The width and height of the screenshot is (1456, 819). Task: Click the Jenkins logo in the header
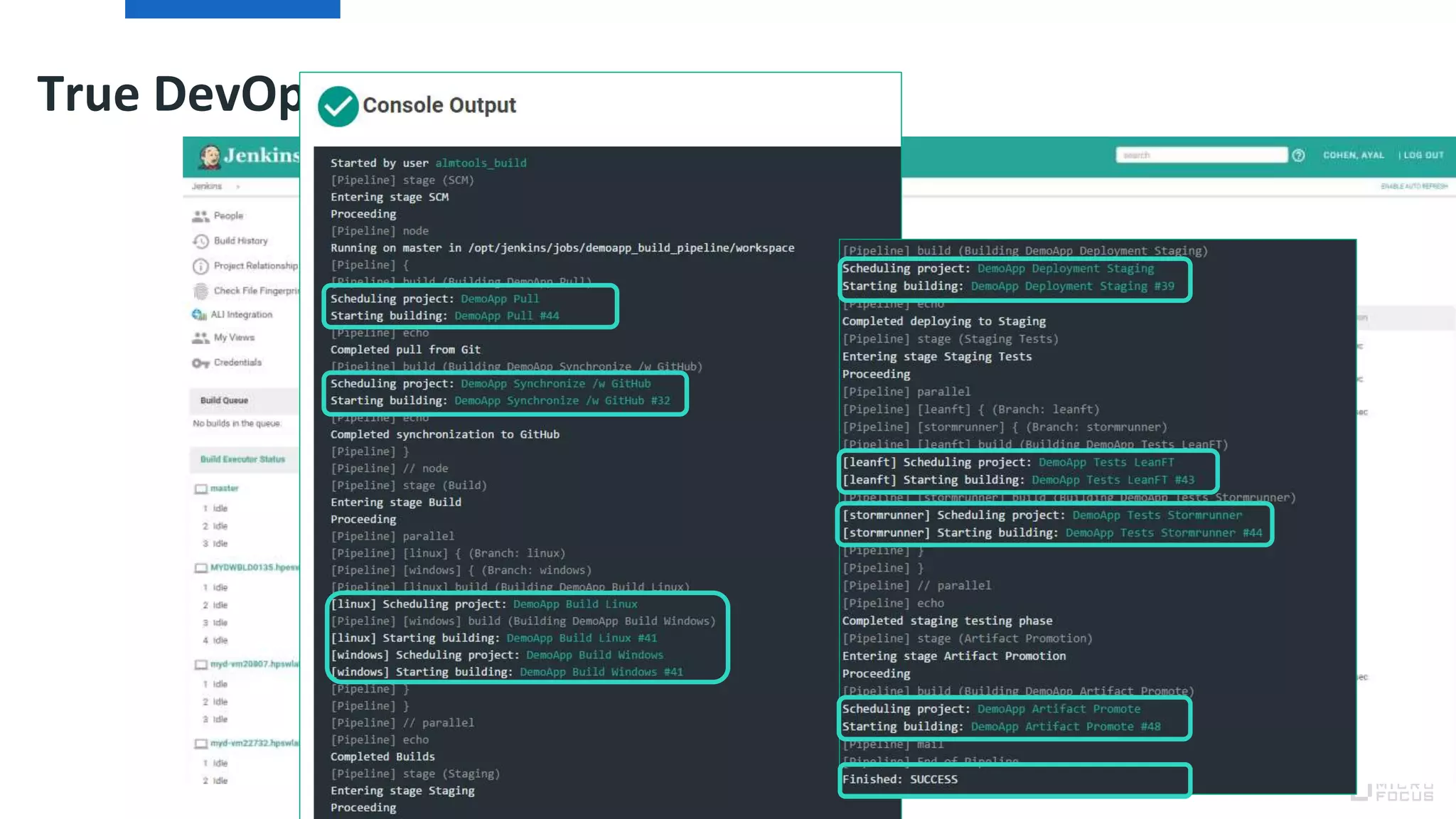point(250,156)
